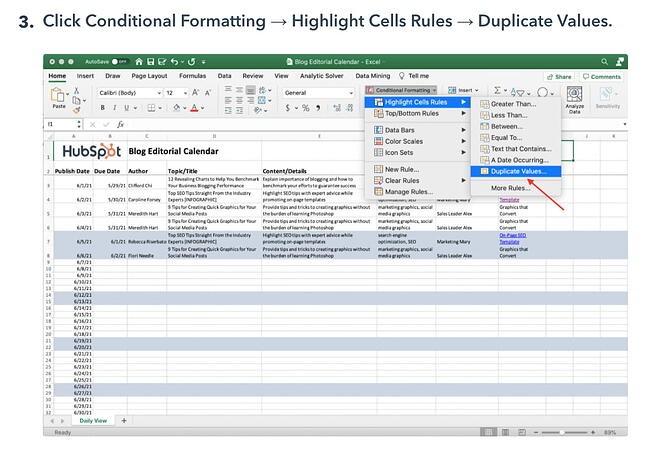Open the Insert ribbon tab
649x449 pixels.
coord(85,76)
